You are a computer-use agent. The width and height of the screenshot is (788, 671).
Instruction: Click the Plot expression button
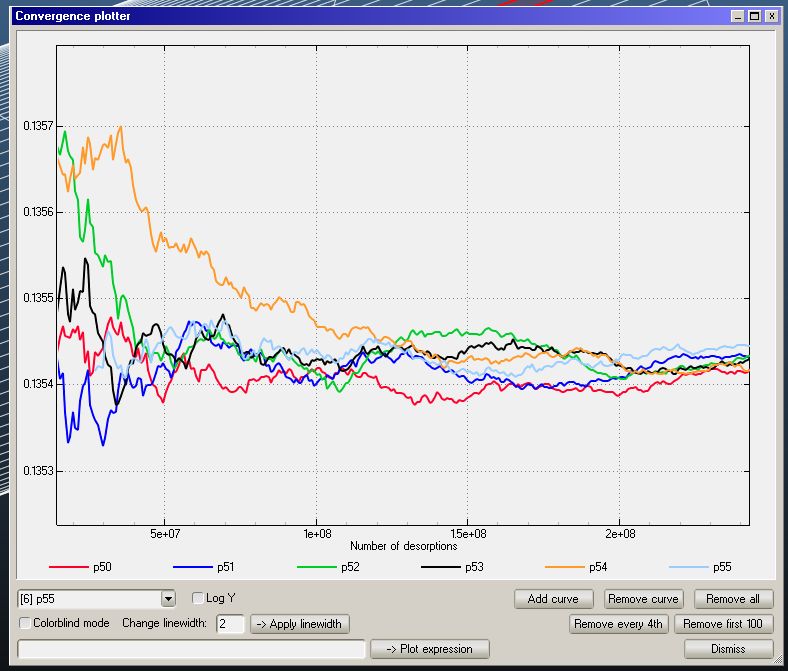point(430,649)
